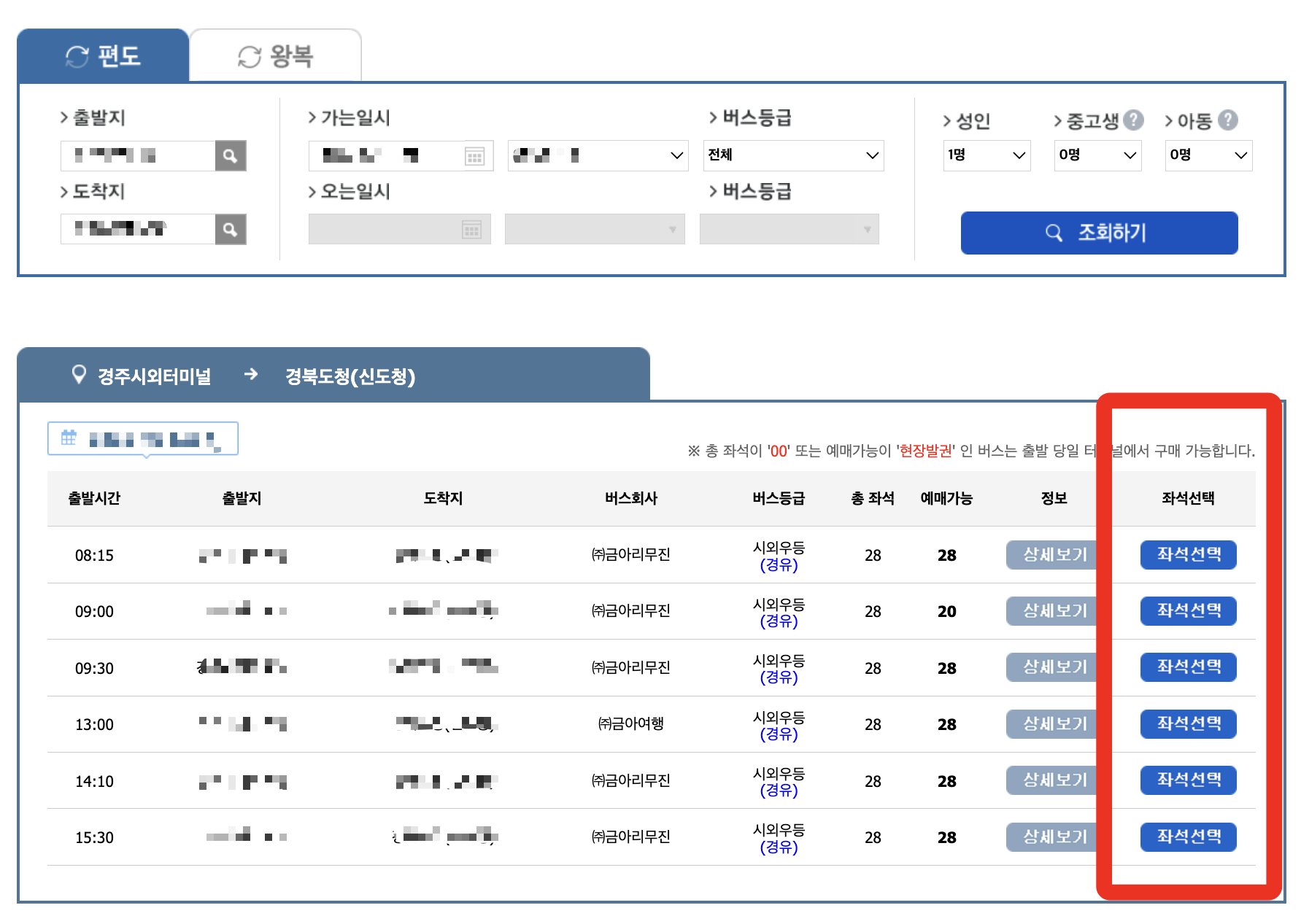Select 좌석선택 for the 15:30 bus
Image resolution: width=1301 pixels, height=924 pixels.
coord(1187,836)
